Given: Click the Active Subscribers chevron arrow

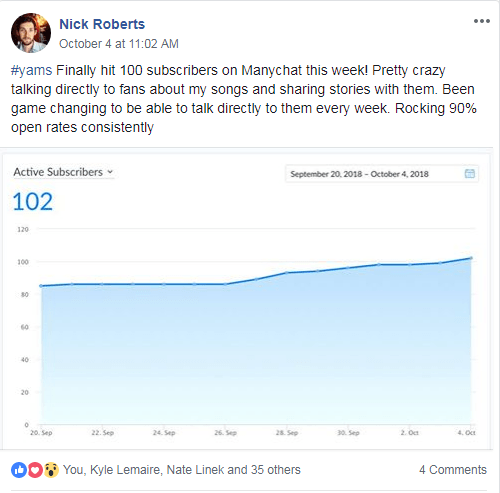Looking at the screenshot, I should 110,172.
